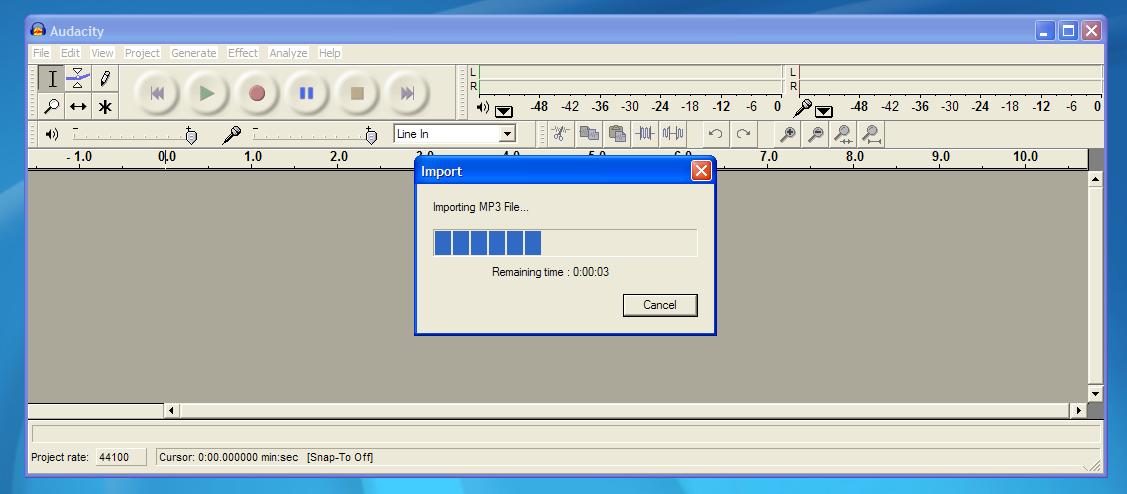The image size is (1127, 494).
Task: Click the Project rate 44100 field
Action: coord(121,457)
